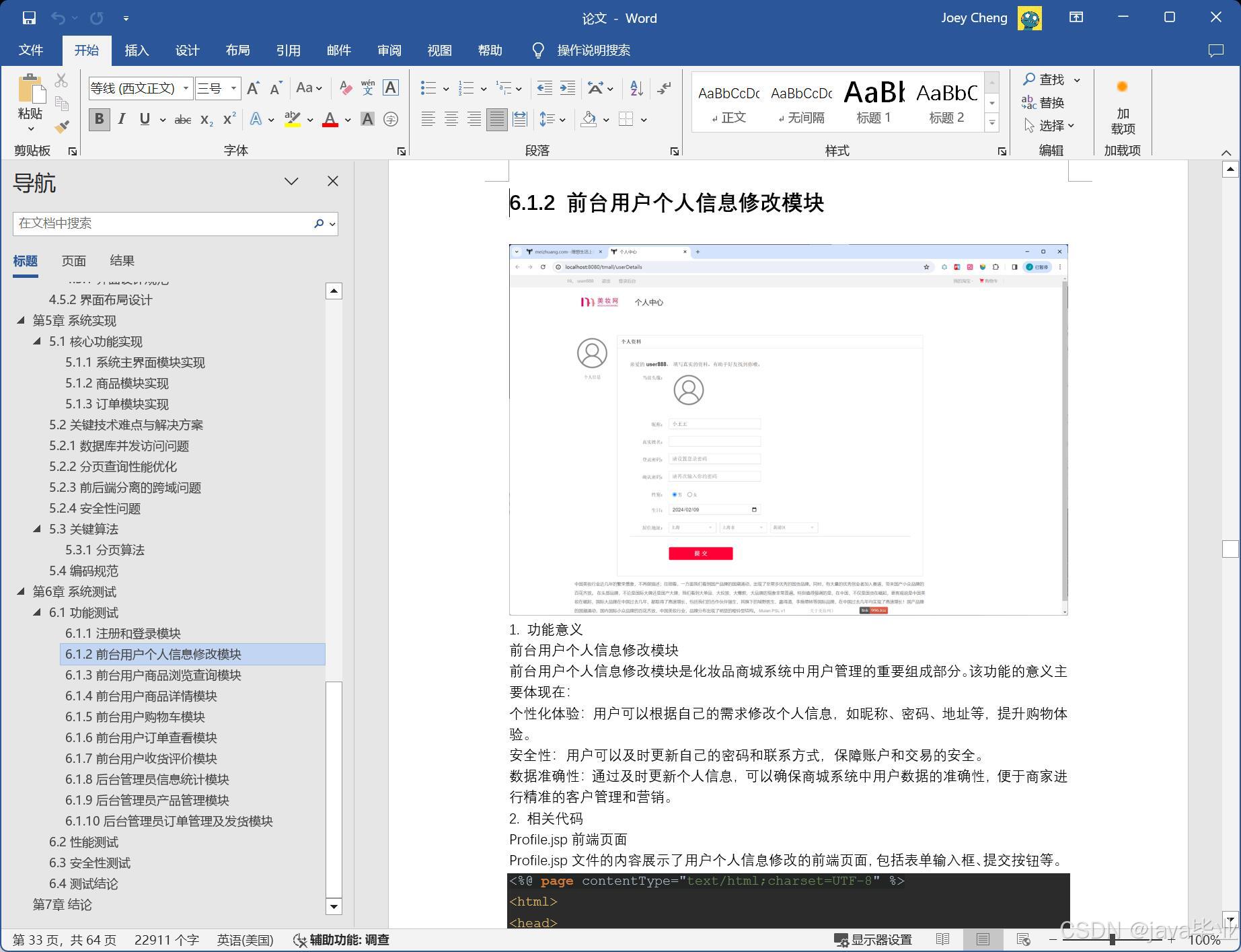The image size is (1241, 952).
Task: Go to 第7章 结论 heading
Action: 63,905
